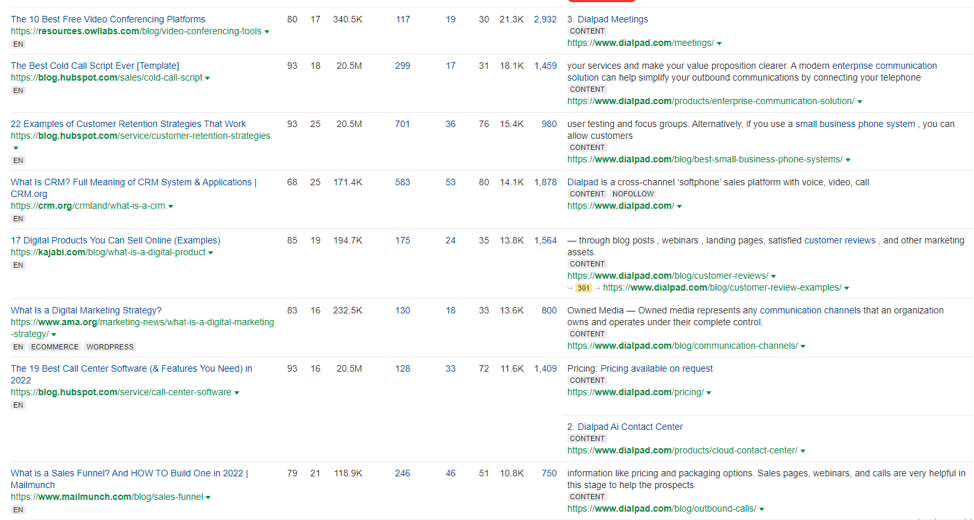Open '17 Digital Products You Can Sell Online' title
Image resolution: width=974 pixels, height=520 pixels.
point(116,240)
